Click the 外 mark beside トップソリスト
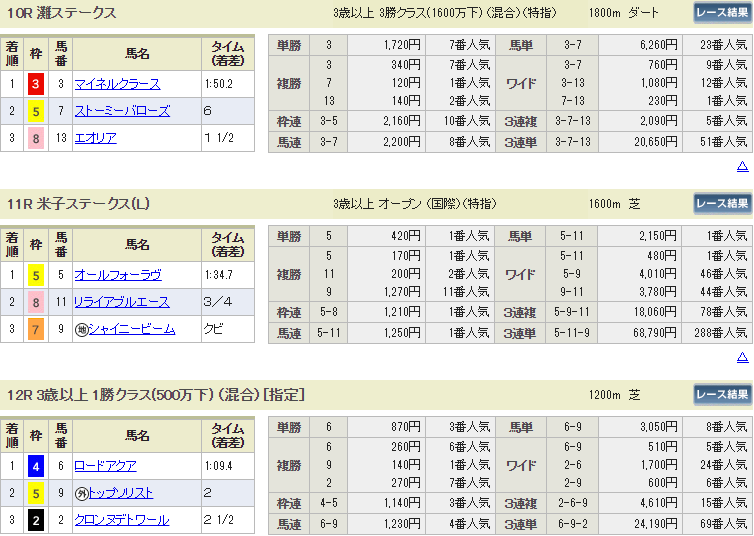 [81, 493]
